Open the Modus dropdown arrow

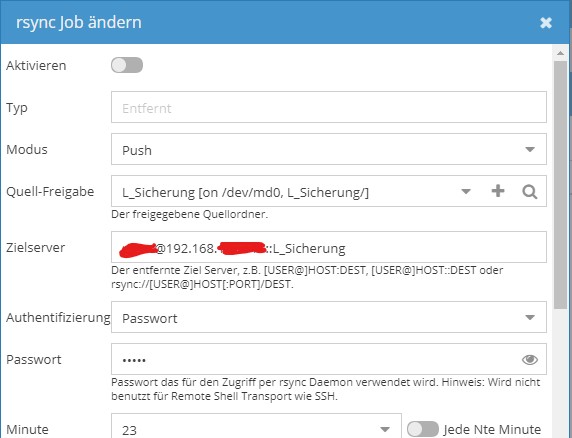530,149
